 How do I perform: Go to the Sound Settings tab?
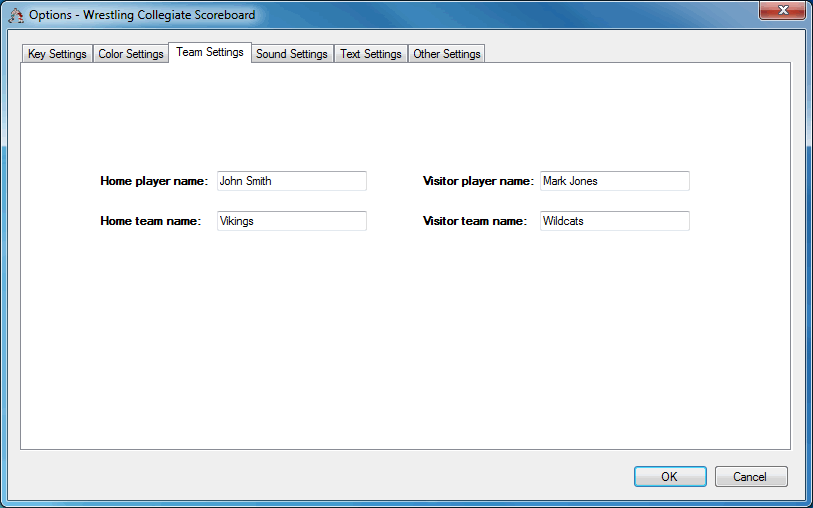tap(291, 54)
